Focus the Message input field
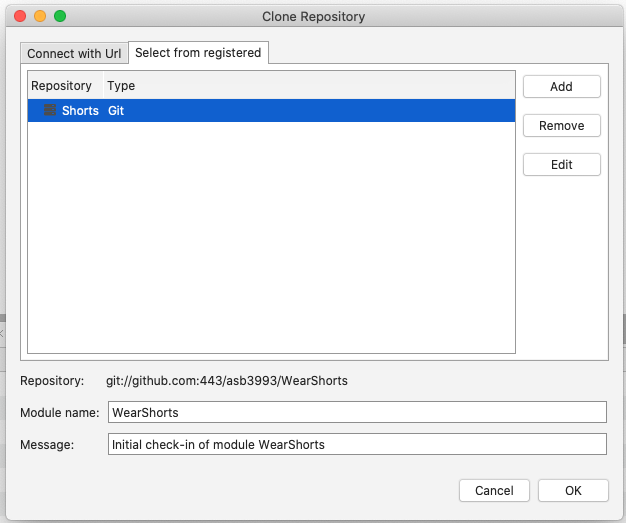This screenshot has height=523, width=626. [357, 444]
